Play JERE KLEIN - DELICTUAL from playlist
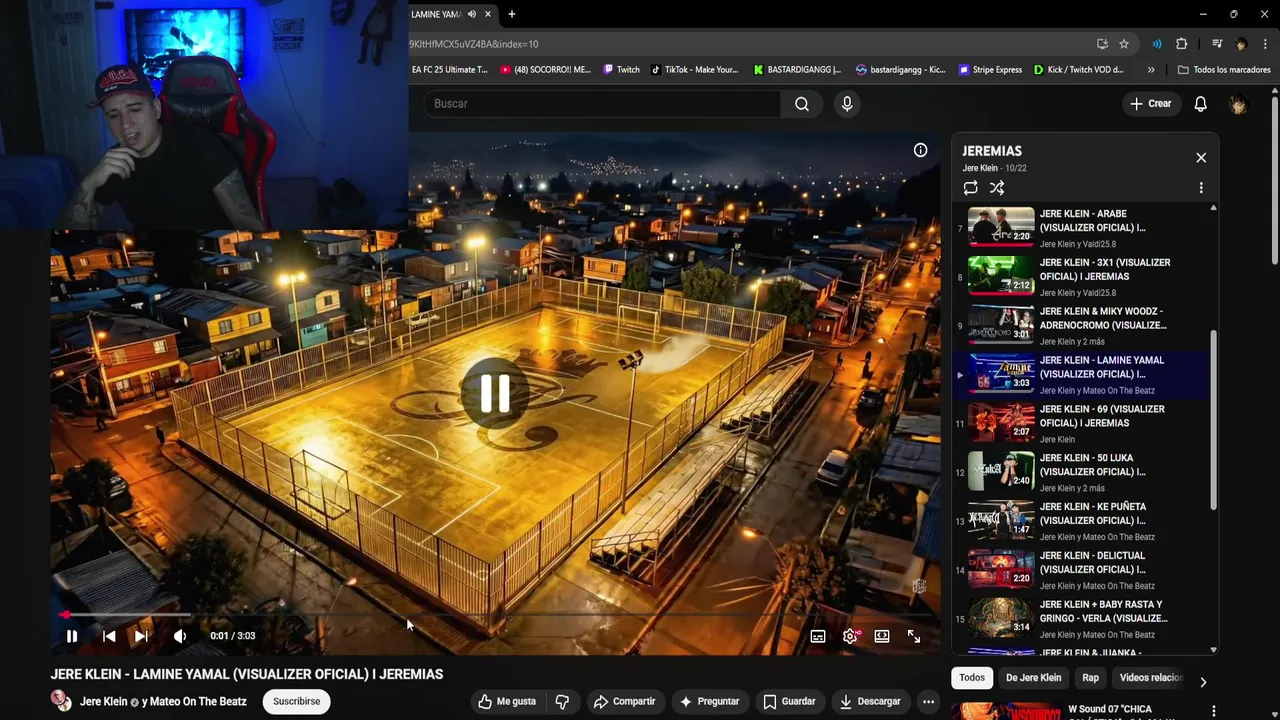Viewport: 1280px width, 720px height. point(1082,571)
